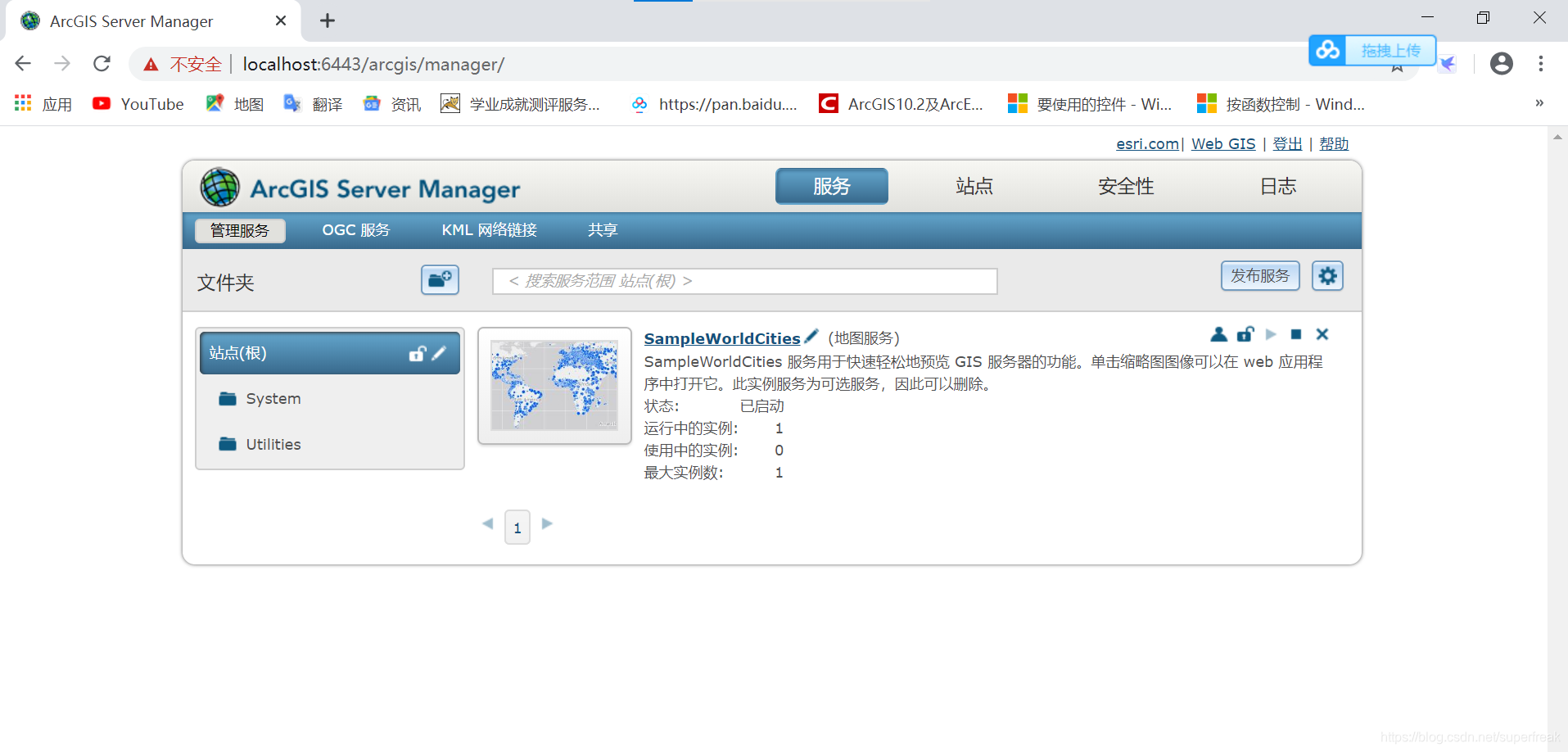Close the ArcGIS Server Manager tab
Screen dimensions: 1568x752
point(281,20)
